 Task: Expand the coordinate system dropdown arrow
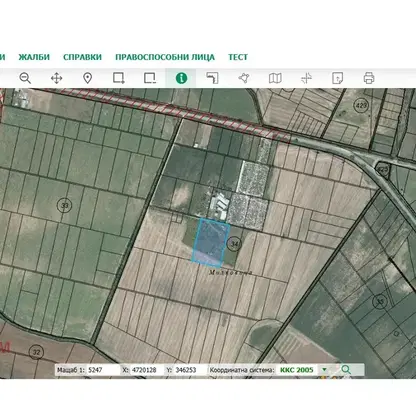(x=324, y=370)
